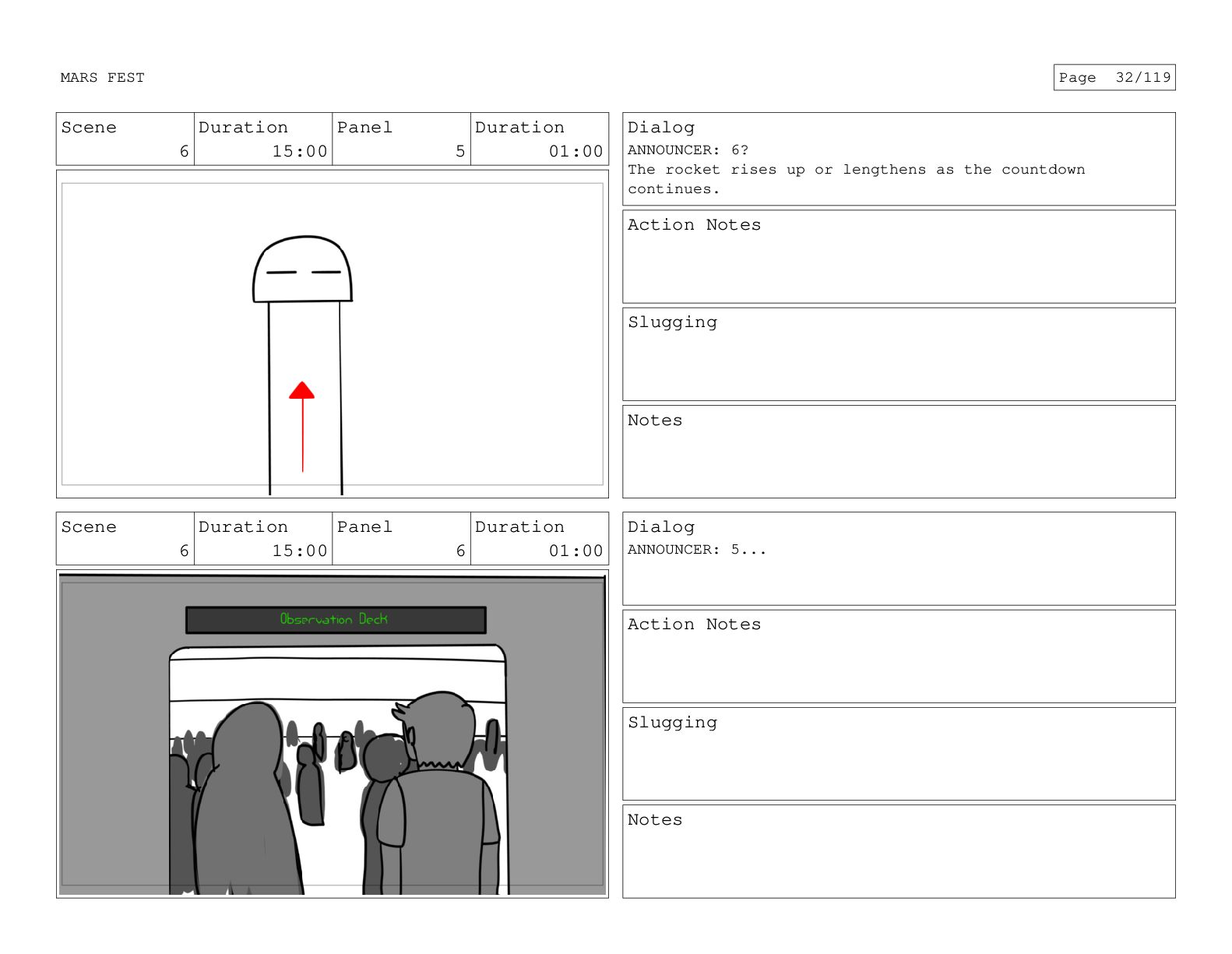Click the 01:00 duration of panel 5
This screenshot has width=1232, height=954.
pos(576,152)
